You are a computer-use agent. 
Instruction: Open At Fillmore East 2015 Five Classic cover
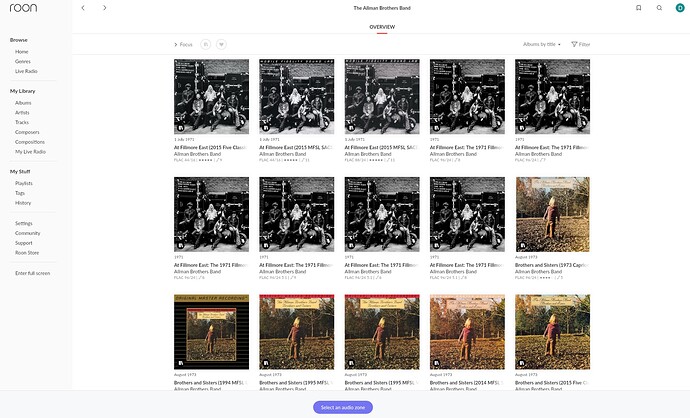coord(211,96)
